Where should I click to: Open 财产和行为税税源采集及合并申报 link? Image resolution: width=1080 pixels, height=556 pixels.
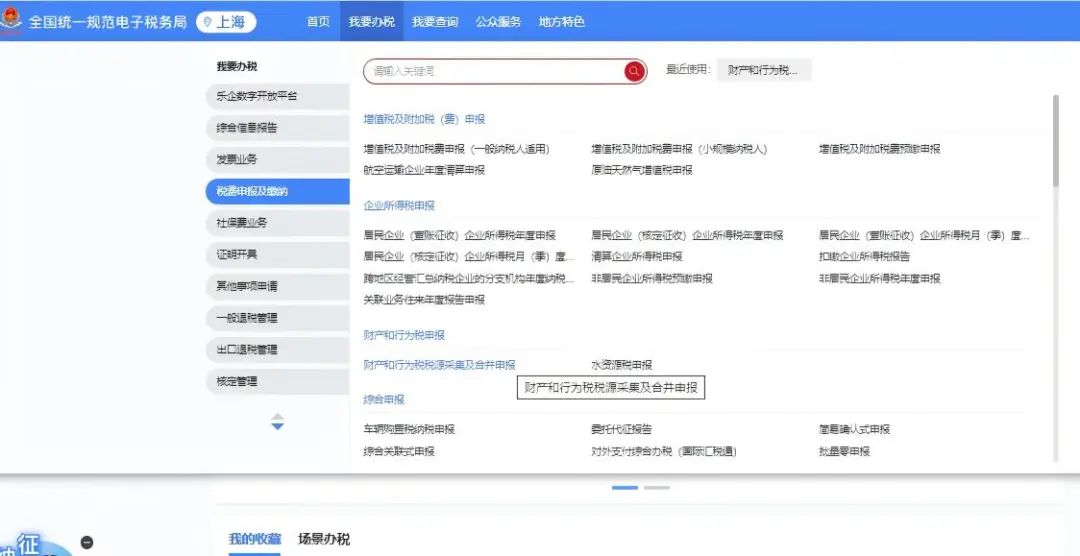[x=439, y=365]
